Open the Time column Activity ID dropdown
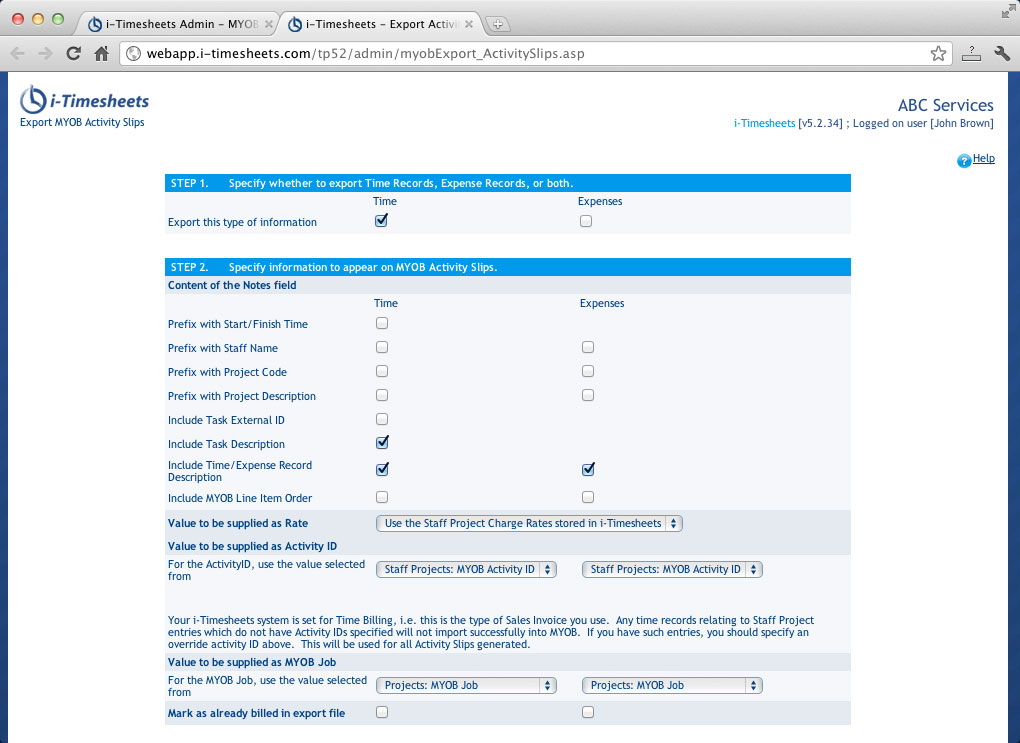Screen dimensions: 1020x743 tap(466, 569)
